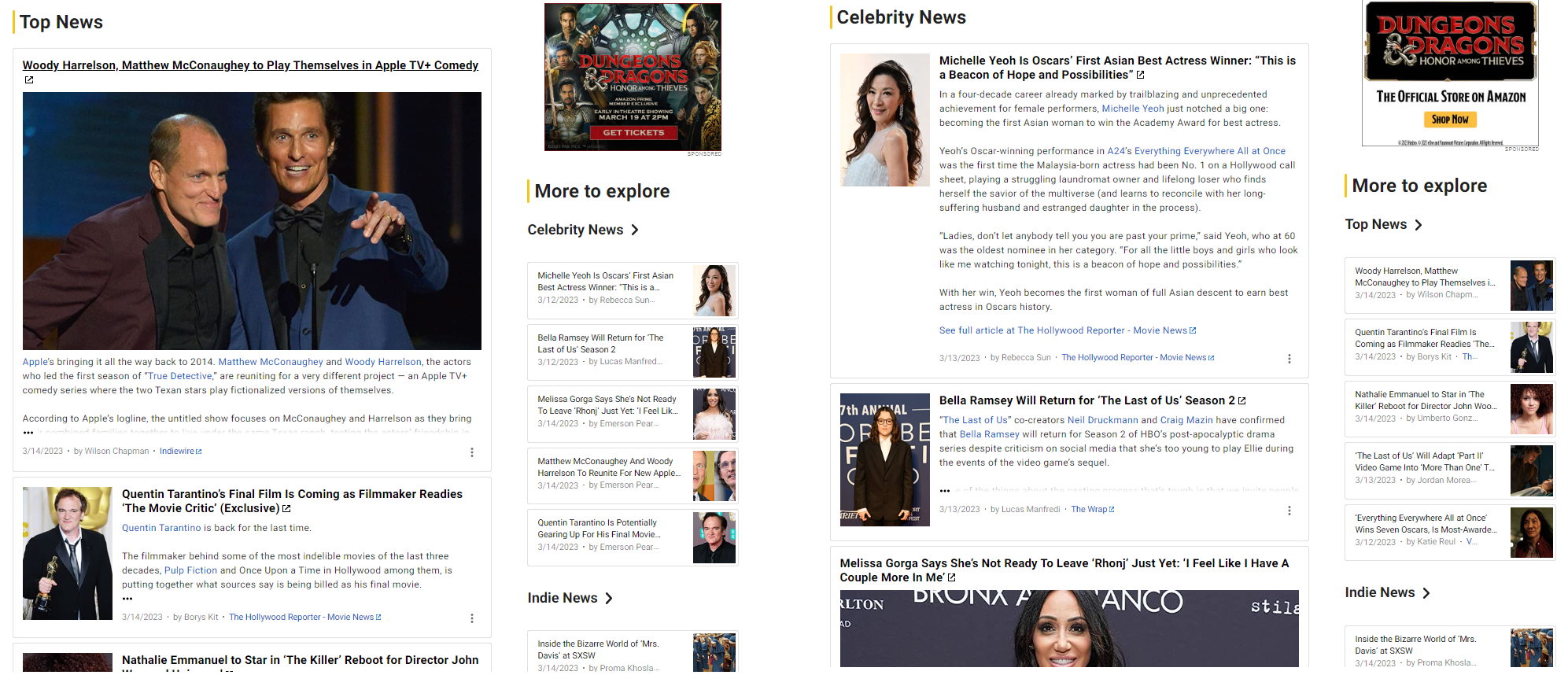Expand truncated Bella Ramsey article text ellipsis
The width and height of the screenshot is (1568, 686).
coord(945,491)
